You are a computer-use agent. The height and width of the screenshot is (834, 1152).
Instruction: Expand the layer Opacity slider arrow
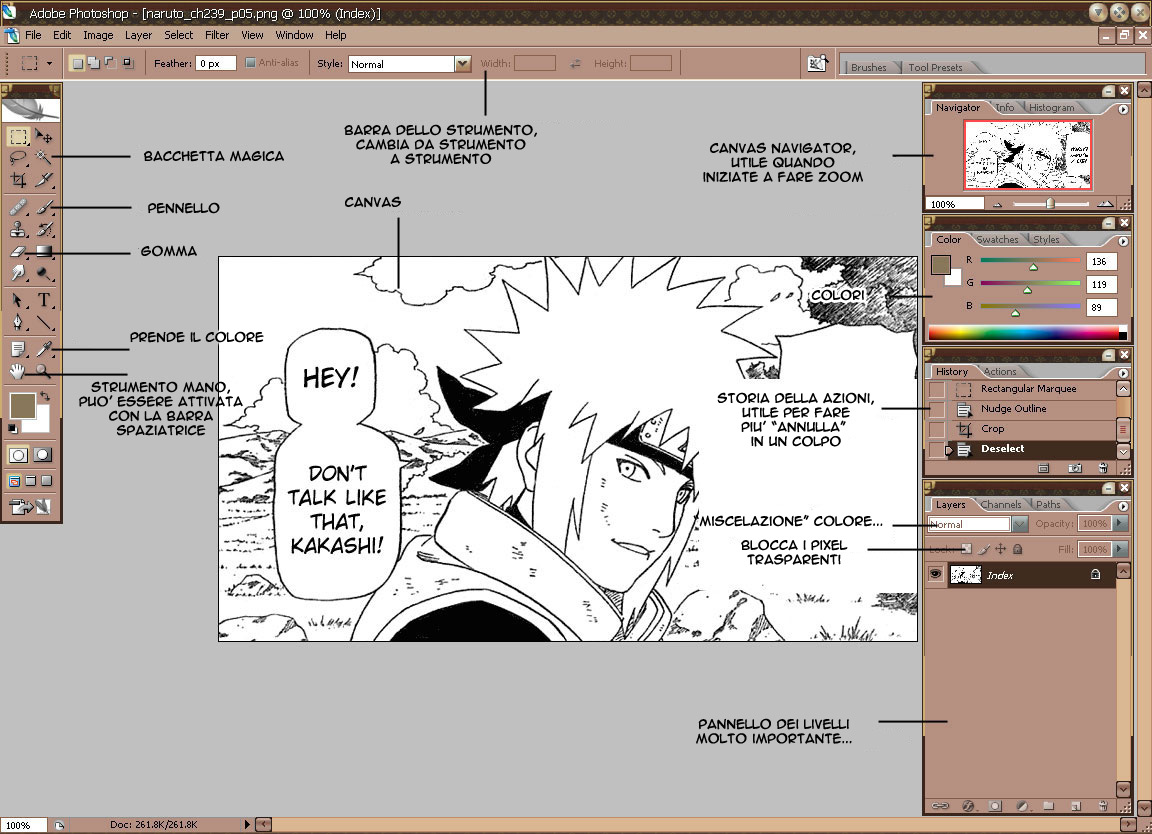point(1119,524)
